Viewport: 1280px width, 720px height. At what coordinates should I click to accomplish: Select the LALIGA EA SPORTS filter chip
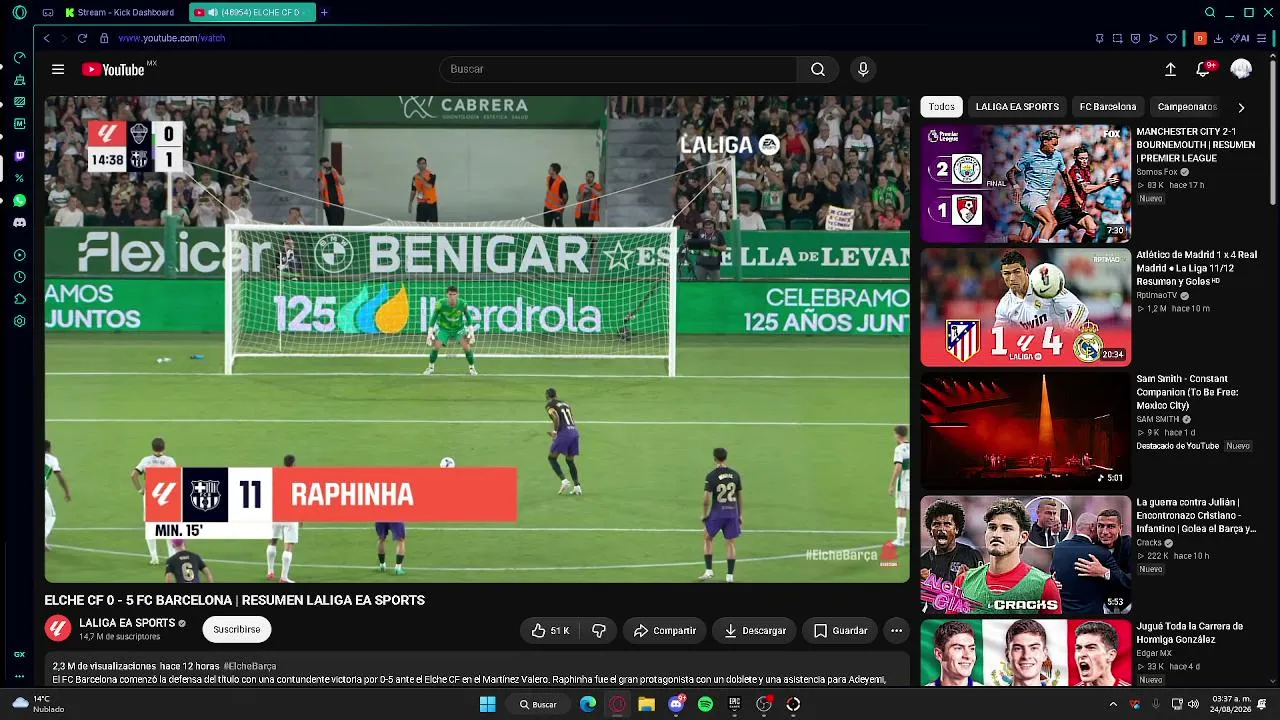click(1017, 106)
